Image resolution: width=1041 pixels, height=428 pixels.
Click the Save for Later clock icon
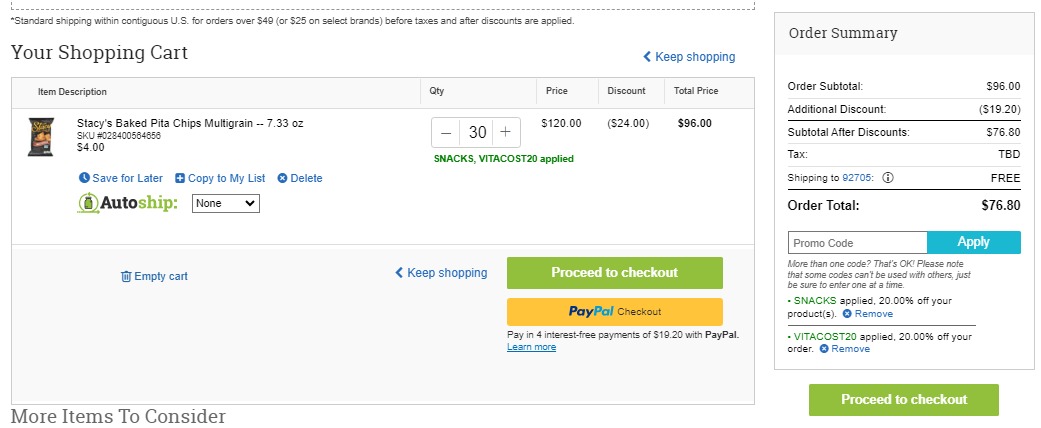[84, 178]
